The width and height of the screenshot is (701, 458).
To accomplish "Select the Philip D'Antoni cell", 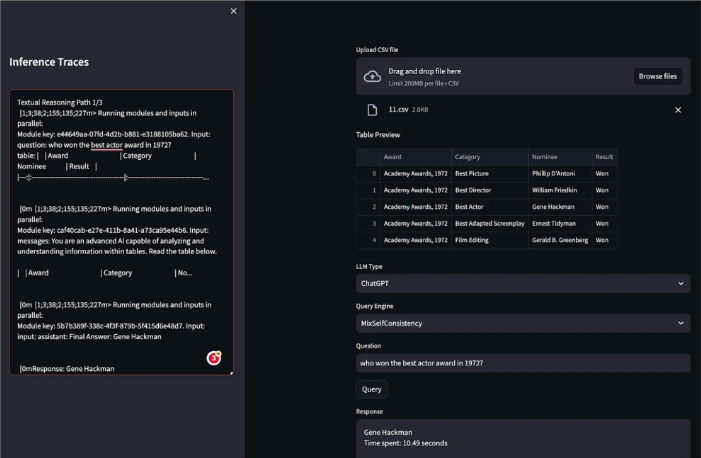I will (560, 174).
